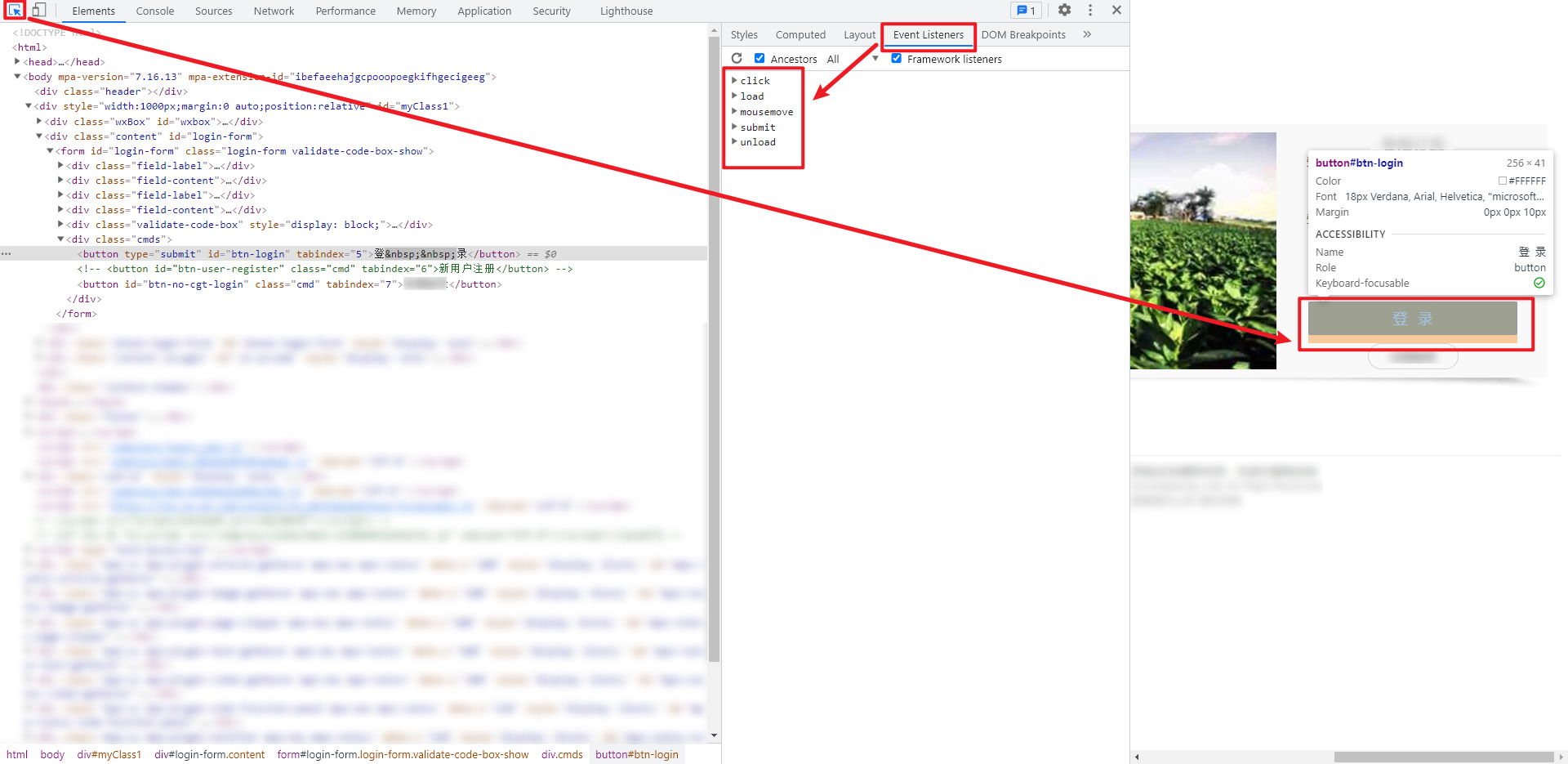Collapse the div class cmds node
1568x764 pixels.
[x=60, y=239]
